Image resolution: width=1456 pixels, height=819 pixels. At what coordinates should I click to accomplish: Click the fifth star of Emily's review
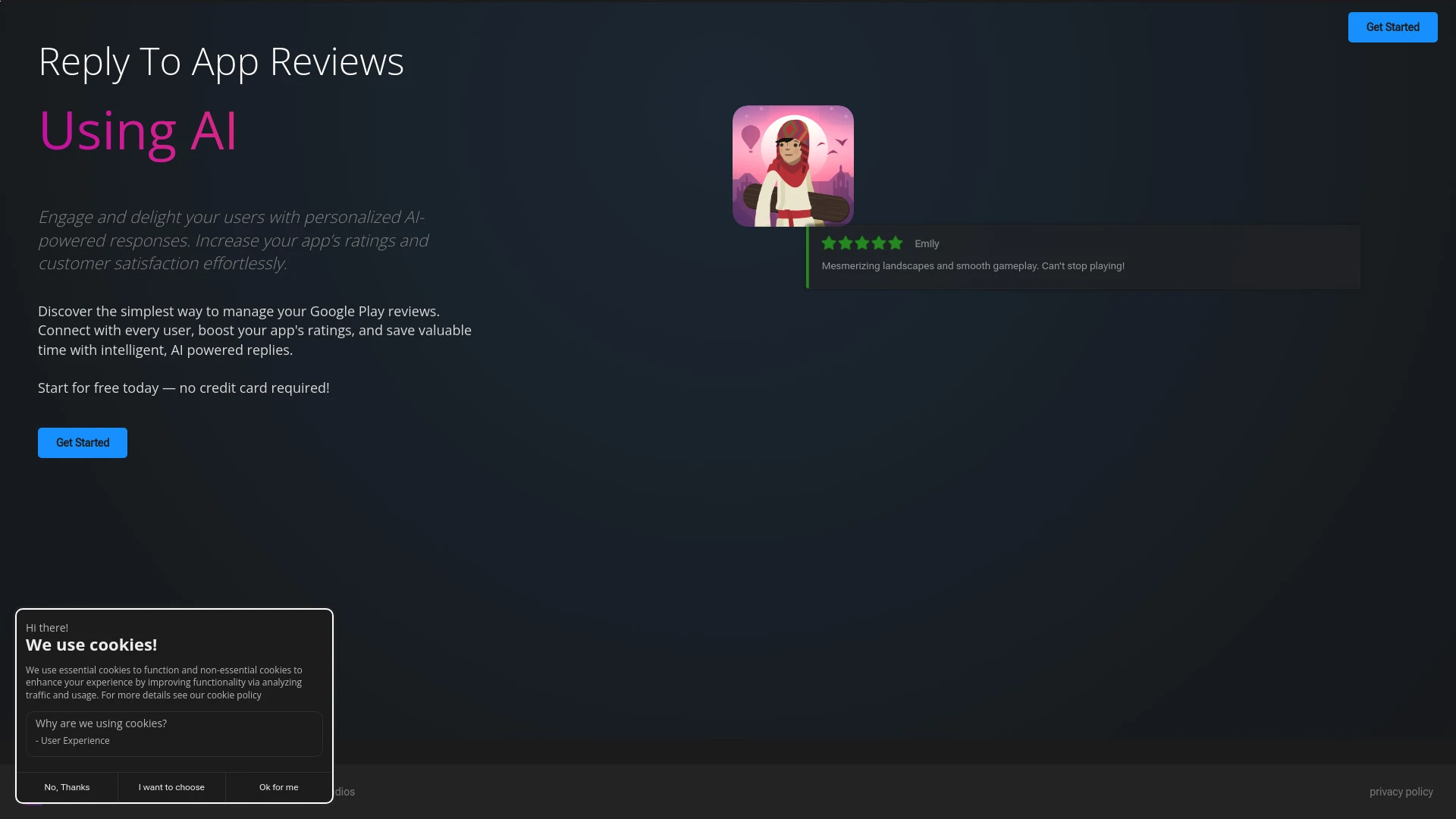point(897,243)
